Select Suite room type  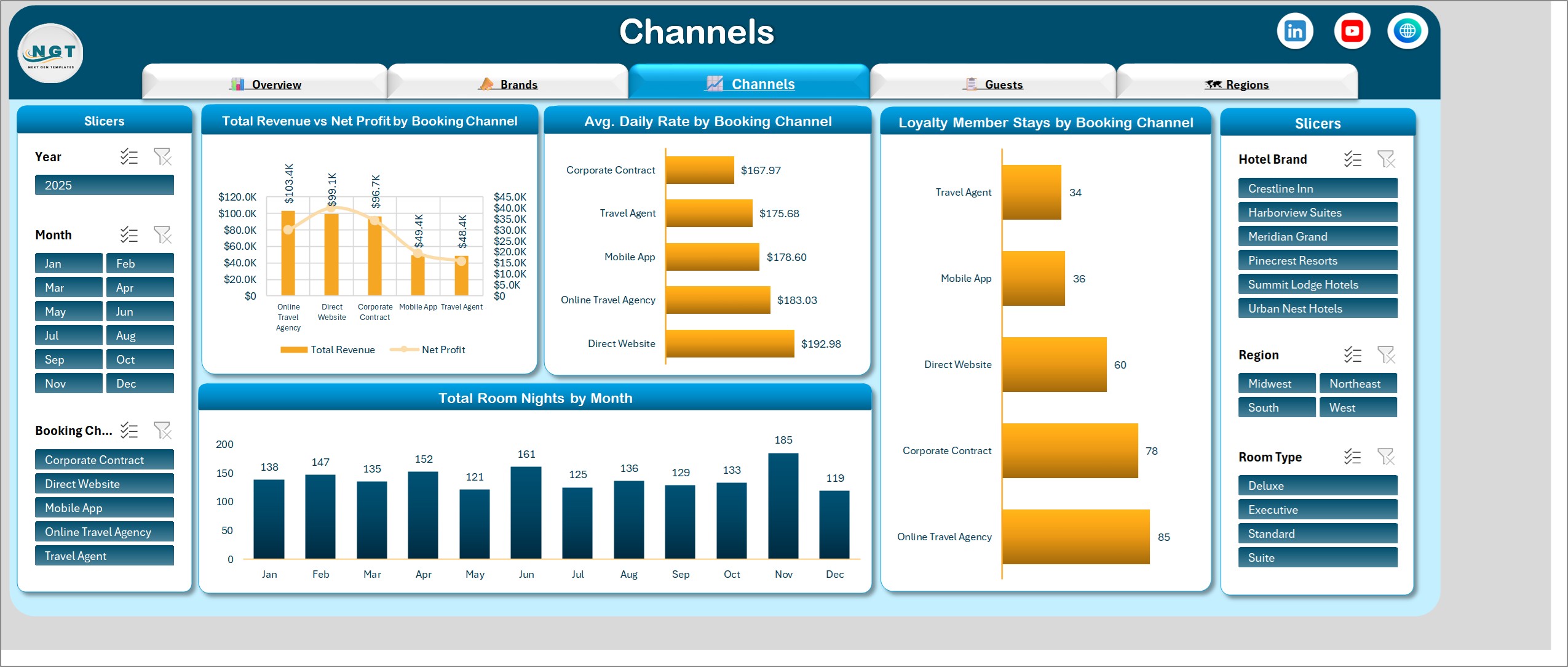click(1318, 557)
